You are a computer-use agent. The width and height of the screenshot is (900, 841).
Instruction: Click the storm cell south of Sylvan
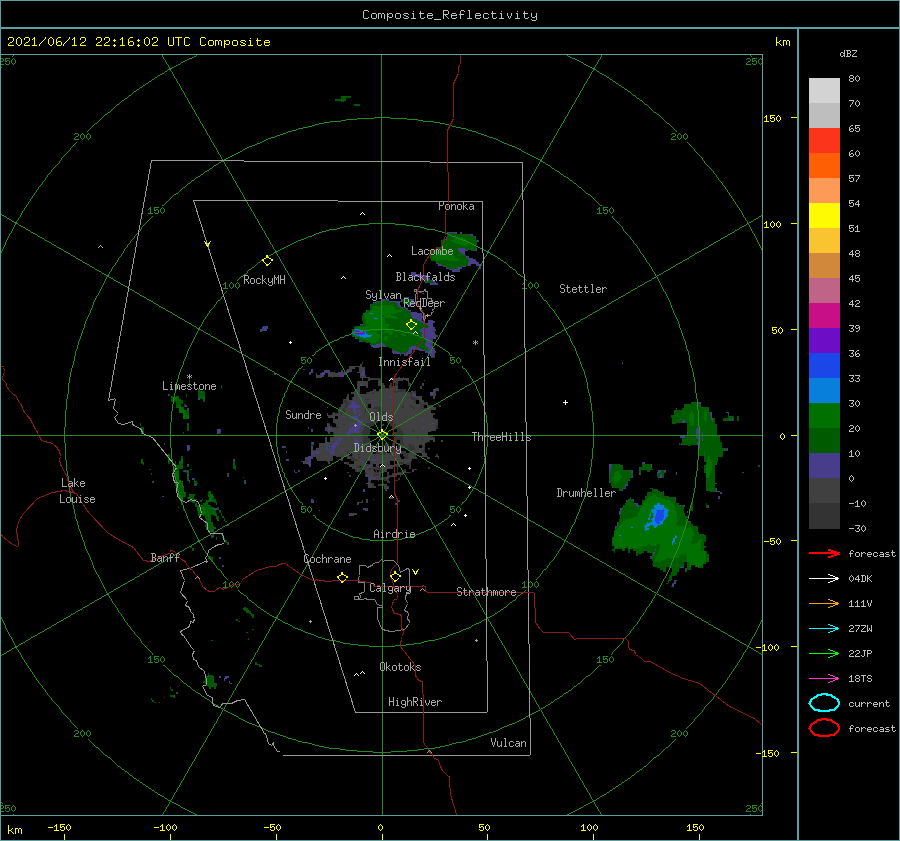pyautogui.click(x=393, y=327)
